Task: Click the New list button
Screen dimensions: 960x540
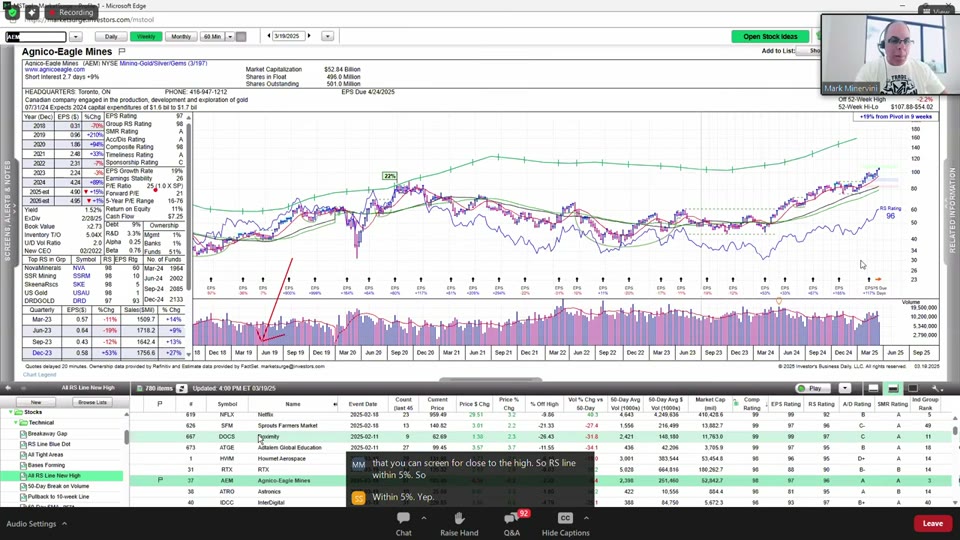Action: [x=36, y=402]
